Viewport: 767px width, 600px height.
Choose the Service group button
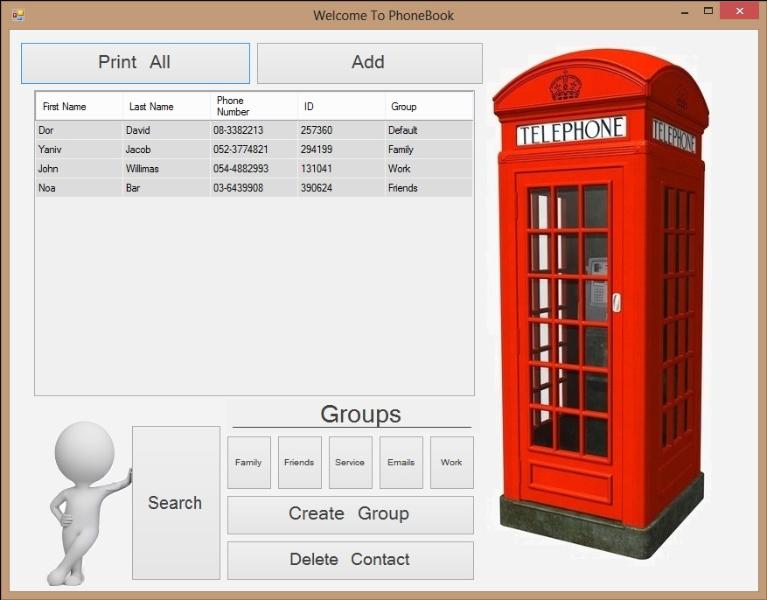point(351,462)
